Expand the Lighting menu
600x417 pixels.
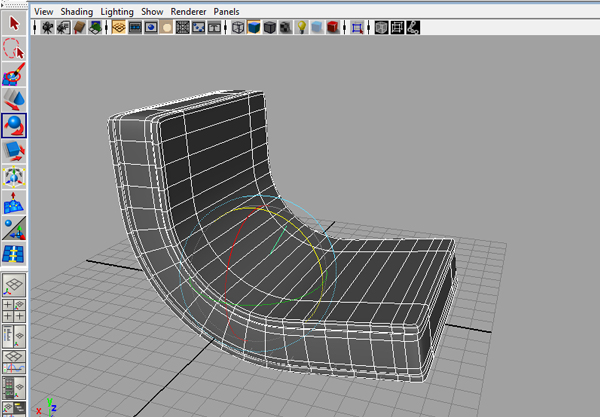[x=116, y=10]
